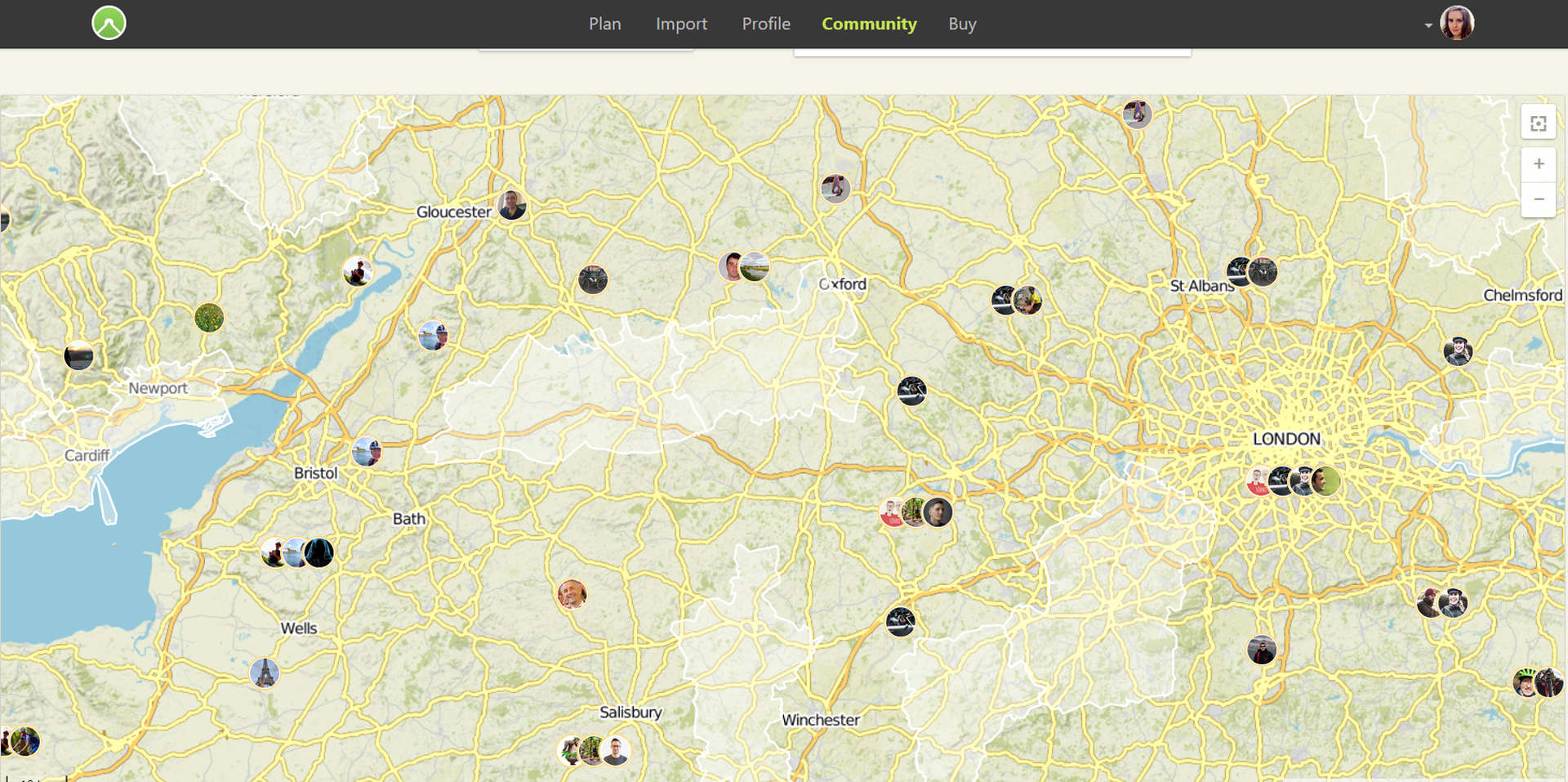Expand the account dropdown arrow
The height and width of the screenshot is (782, 1568).
[x=1428, y=25]
